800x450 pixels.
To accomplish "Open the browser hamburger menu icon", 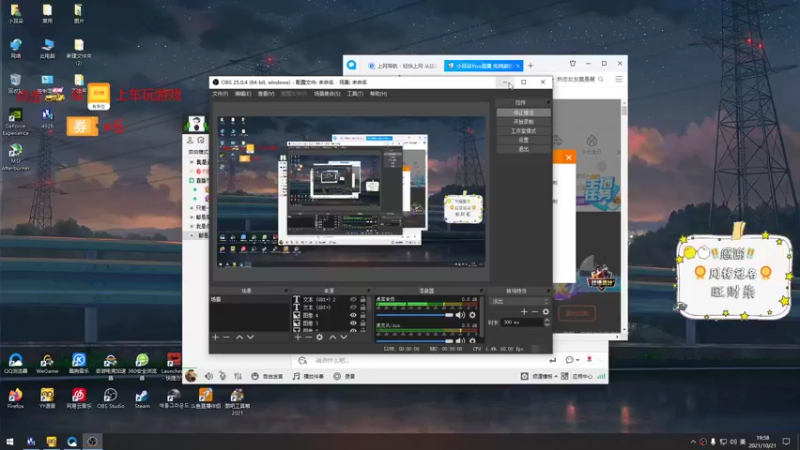I will tap(618, 79).
